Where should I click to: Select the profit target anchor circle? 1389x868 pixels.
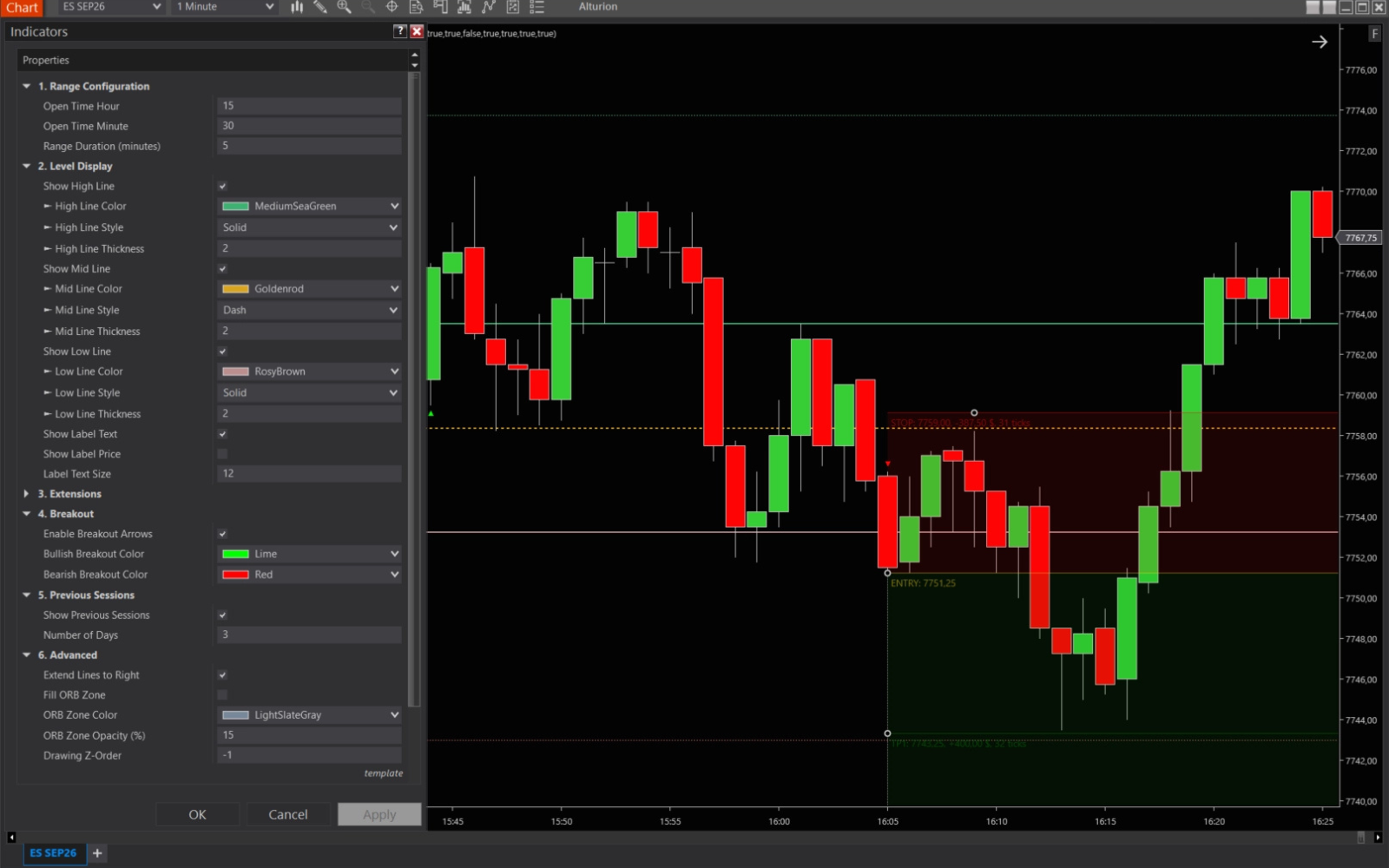[x=887, y=733]
